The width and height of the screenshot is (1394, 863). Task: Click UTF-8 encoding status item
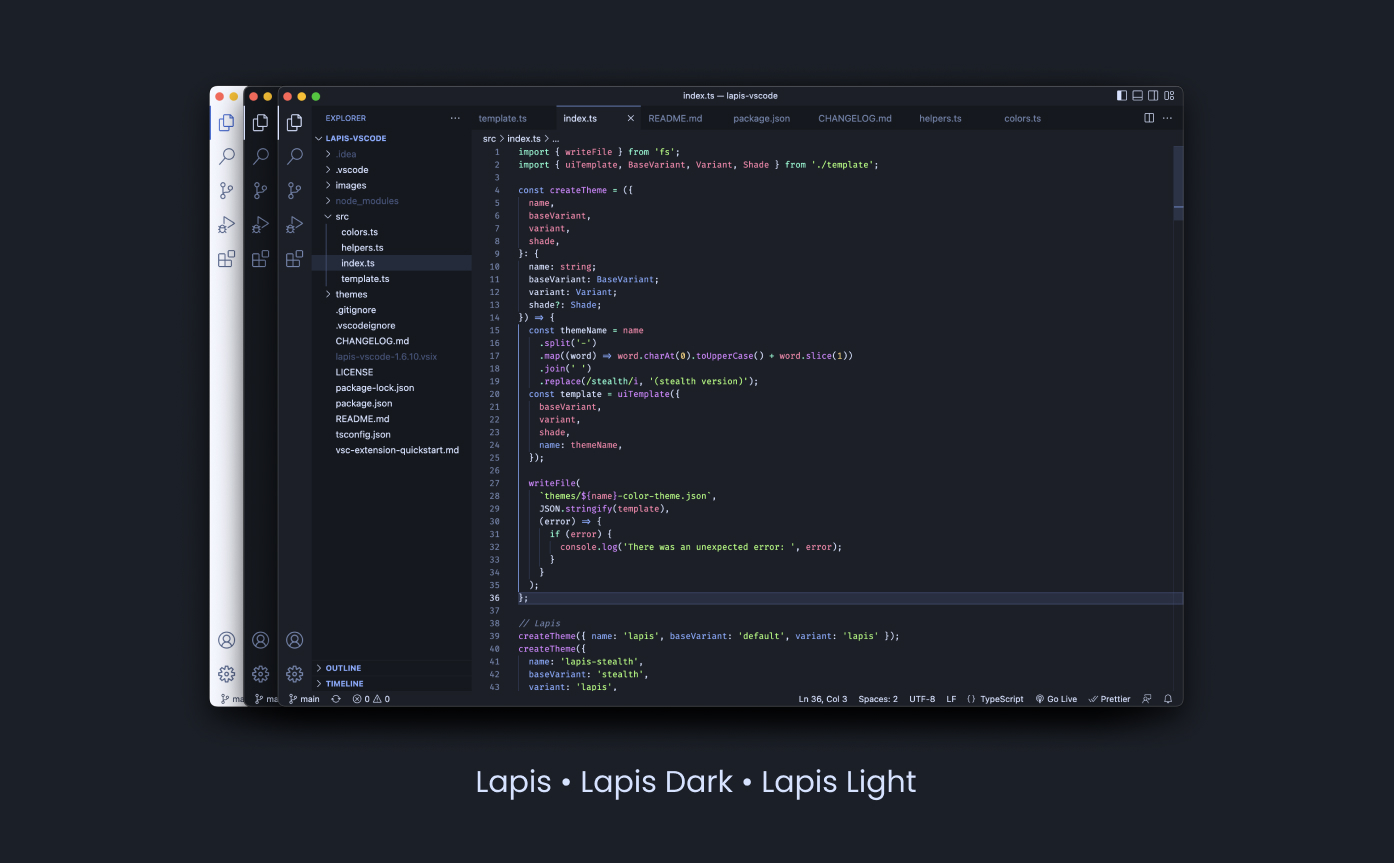point(922,699)
